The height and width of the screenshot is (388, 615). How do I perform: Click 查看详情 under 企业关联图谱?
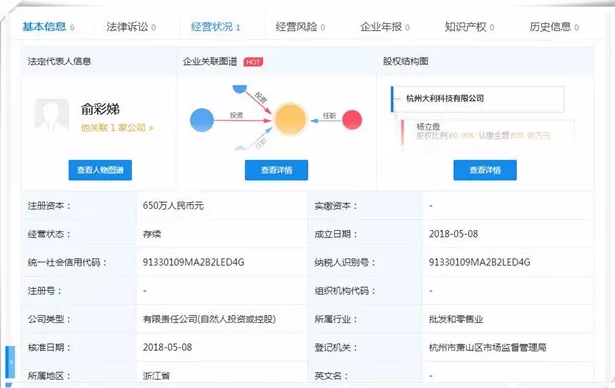coord(277,170)
